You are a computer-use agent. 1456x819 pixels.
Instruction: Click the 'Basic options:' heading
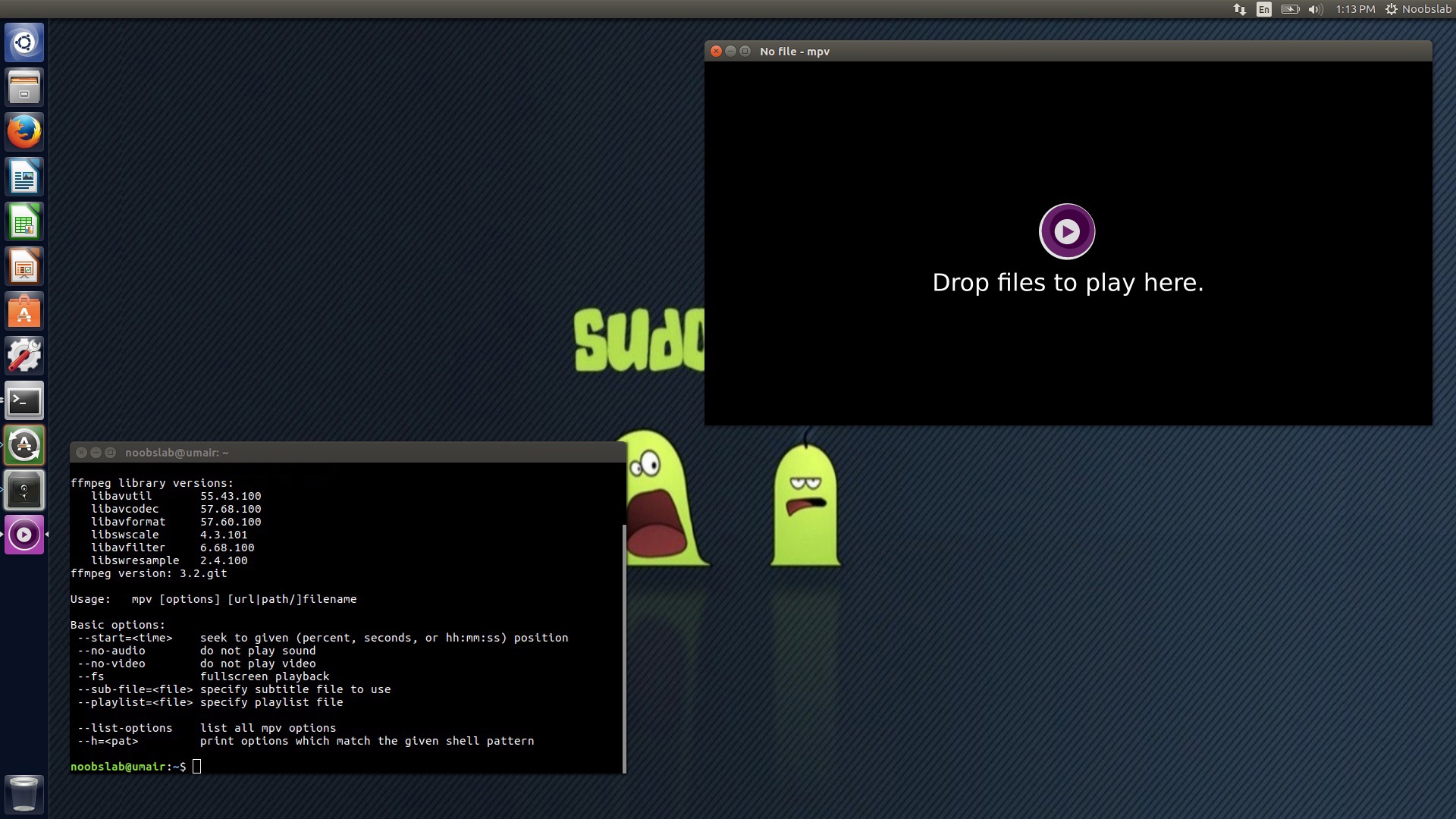tap(118, 625)
